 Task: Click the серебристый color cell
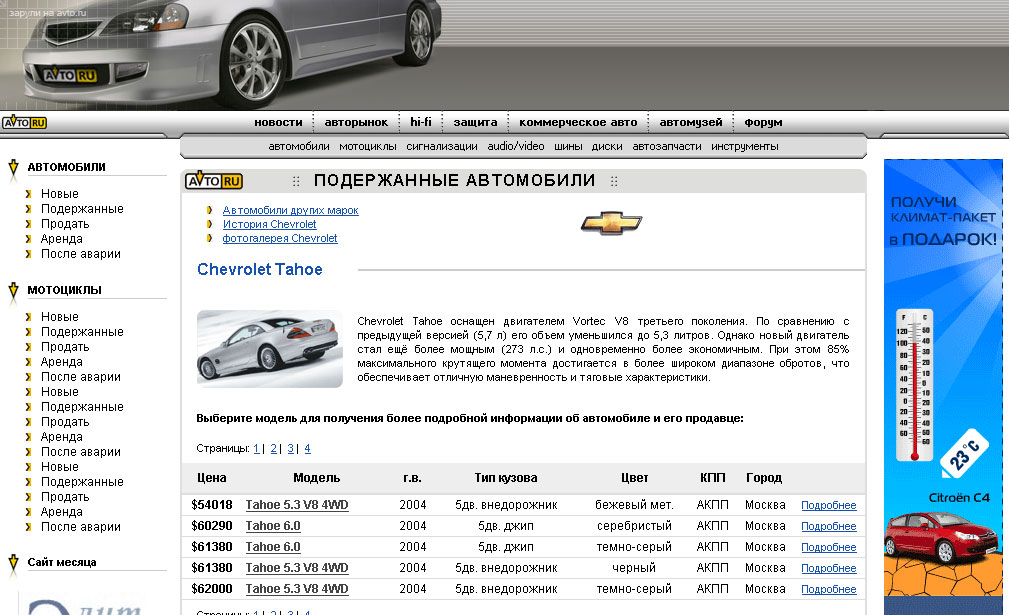click(x=634, y=526)
